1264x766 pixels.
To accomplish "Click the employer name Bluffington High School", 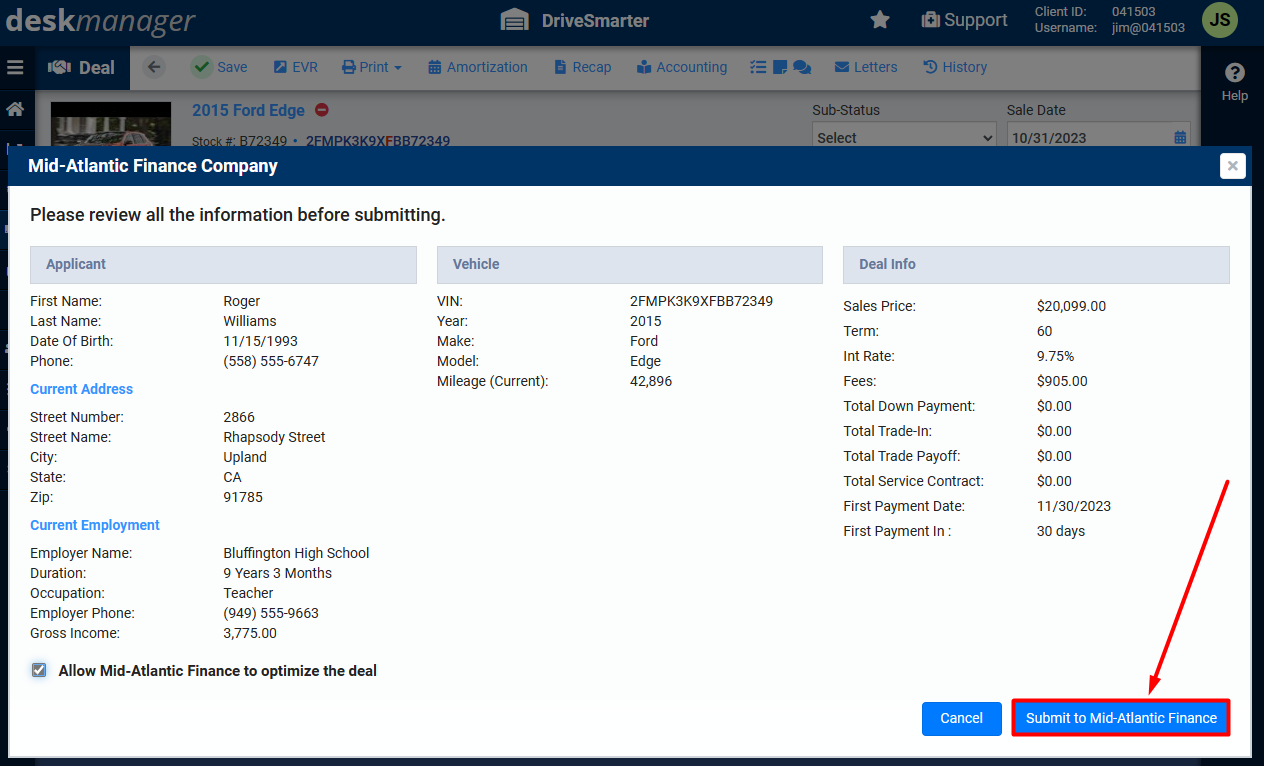I will pyautogui.click(x=296, y=553).
